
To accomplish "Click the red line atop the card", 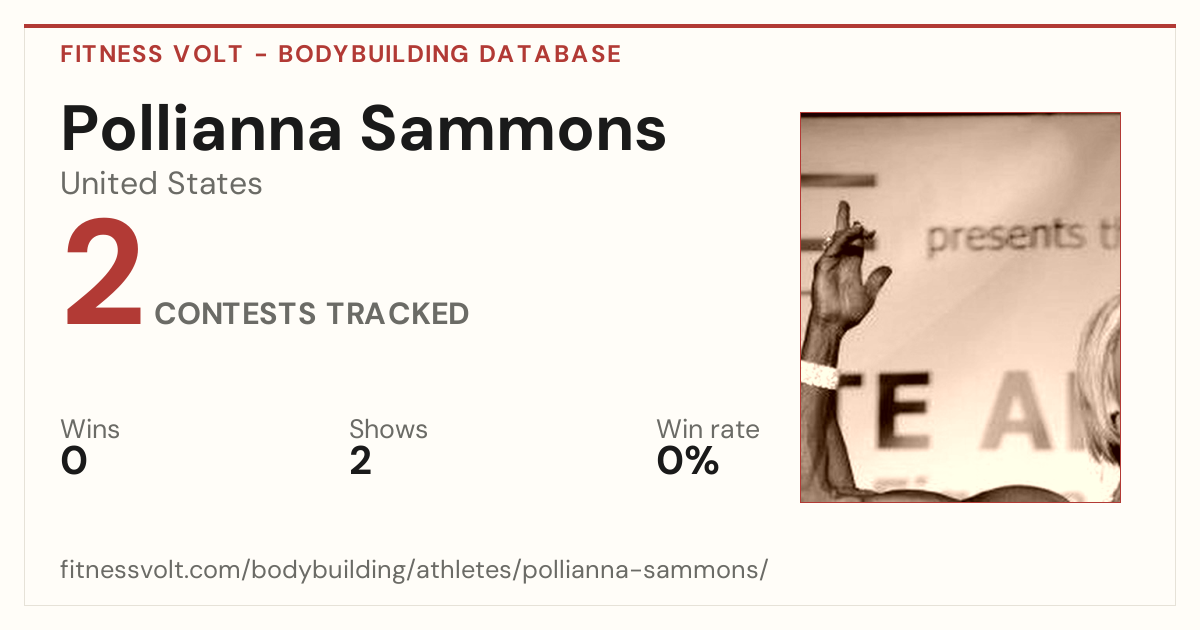I will (600, 26).
